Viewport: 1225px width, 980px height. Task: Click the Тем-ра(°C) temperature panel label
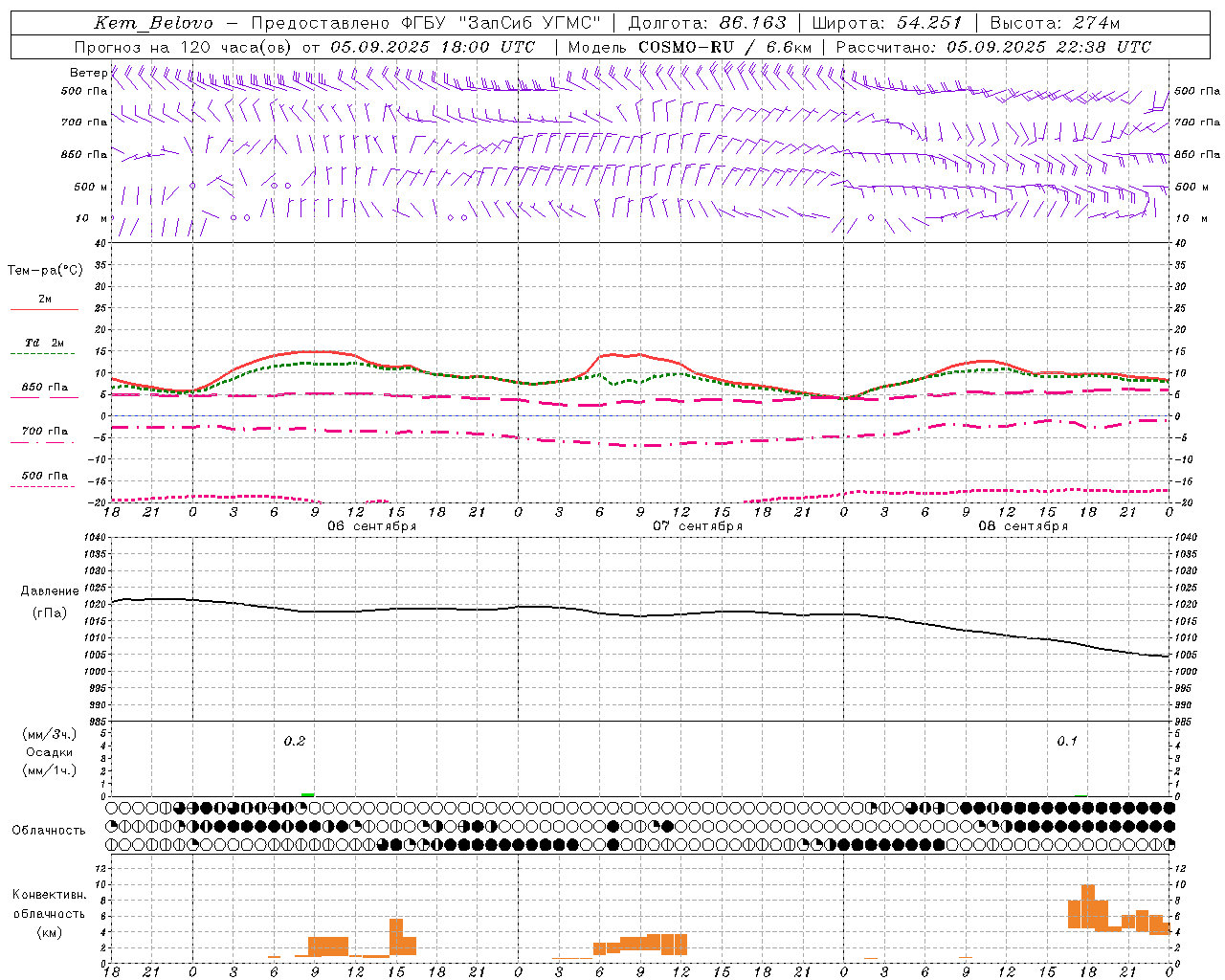45,271
